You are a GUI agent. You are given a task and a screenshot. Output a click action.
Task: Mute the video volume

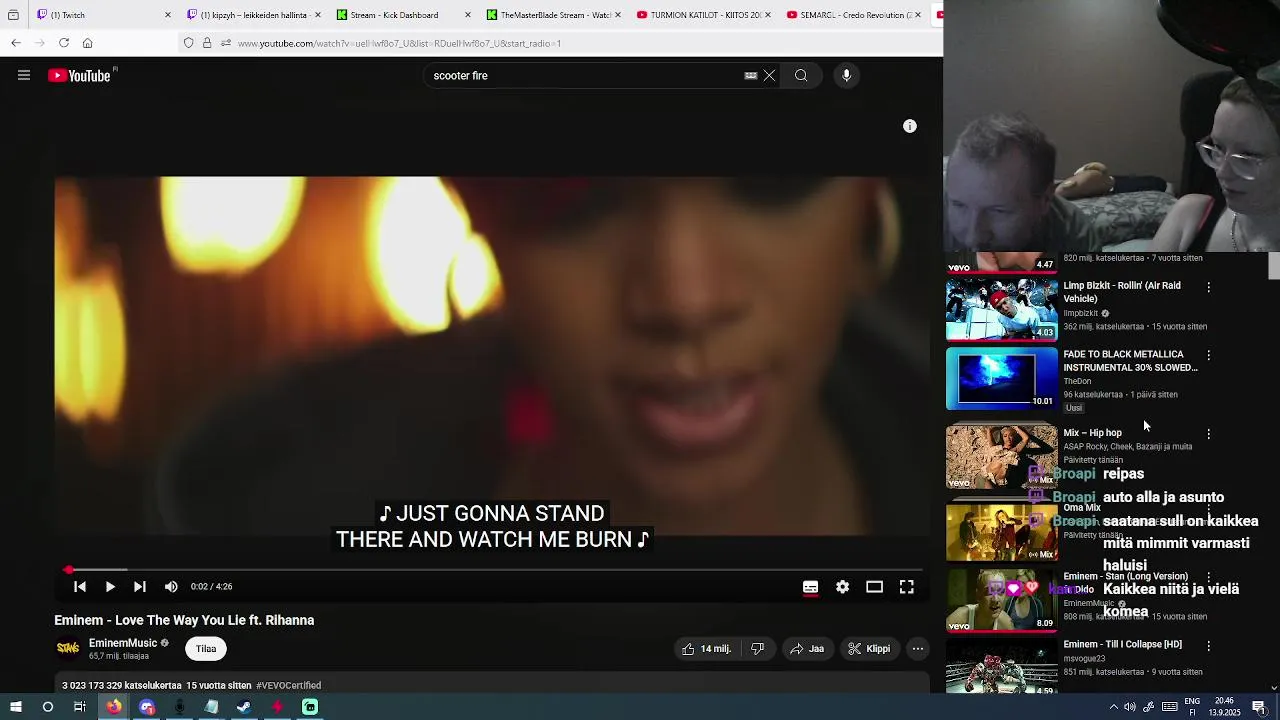coord(171,587)
